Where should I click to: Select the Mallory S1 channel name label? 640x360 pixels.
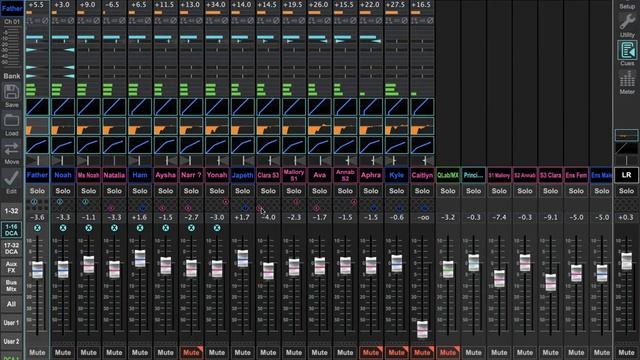pos(294,175)
